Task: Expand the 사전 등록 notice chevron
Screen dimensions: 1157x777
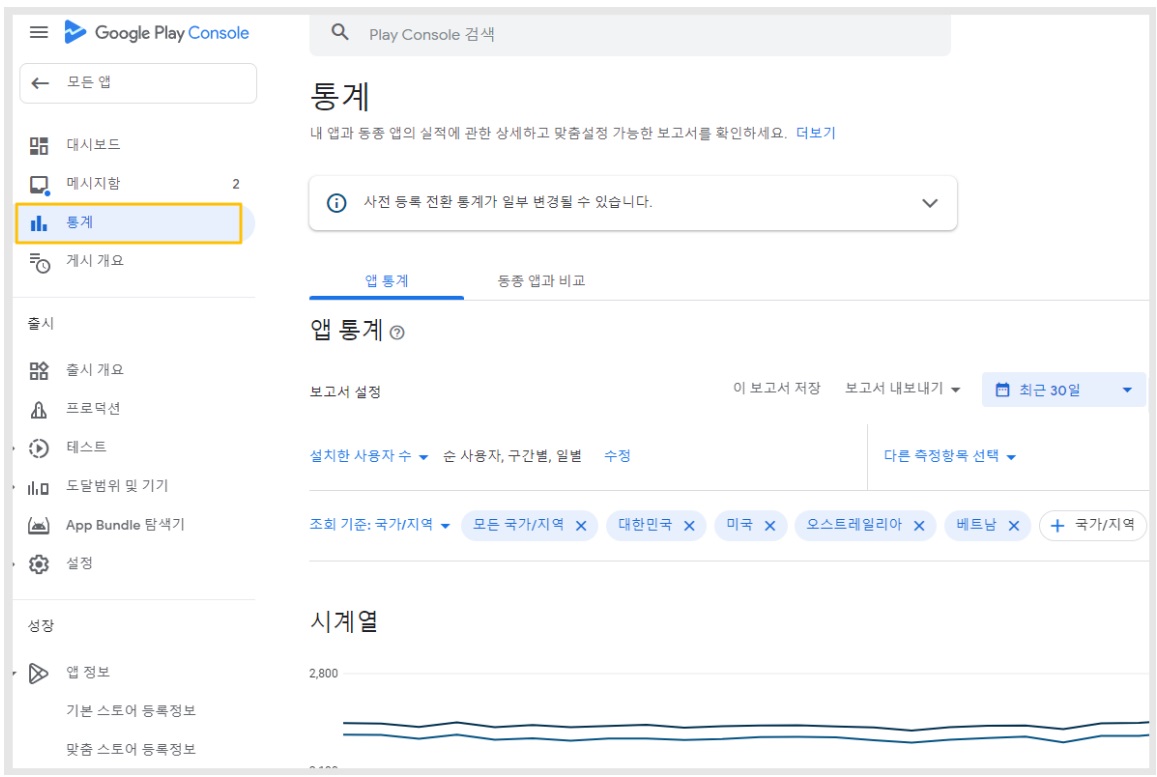Action: (x=930, y=203)
